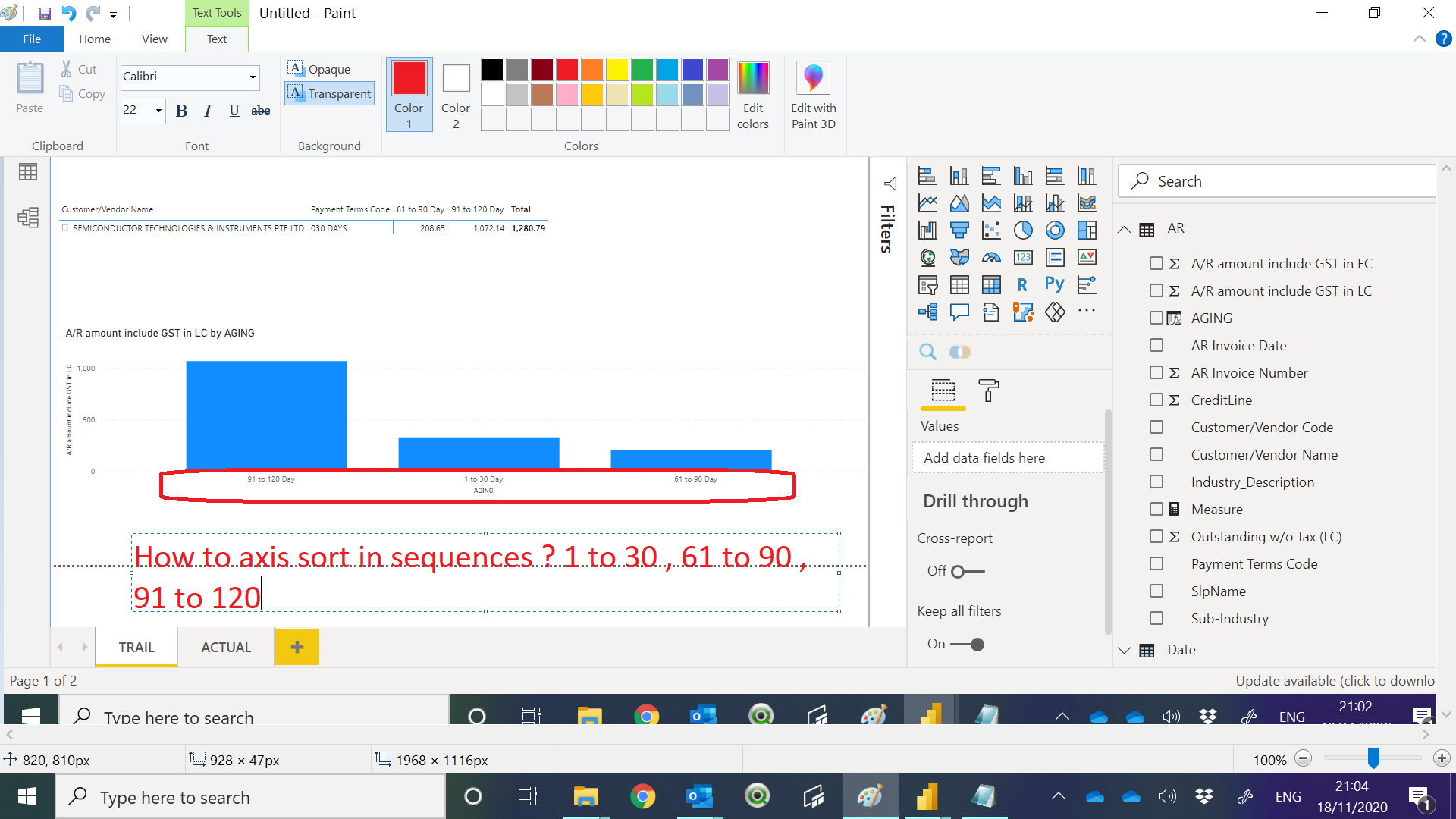
Task: Toggle Cross-report switch on
Action: tap(968, 571)
